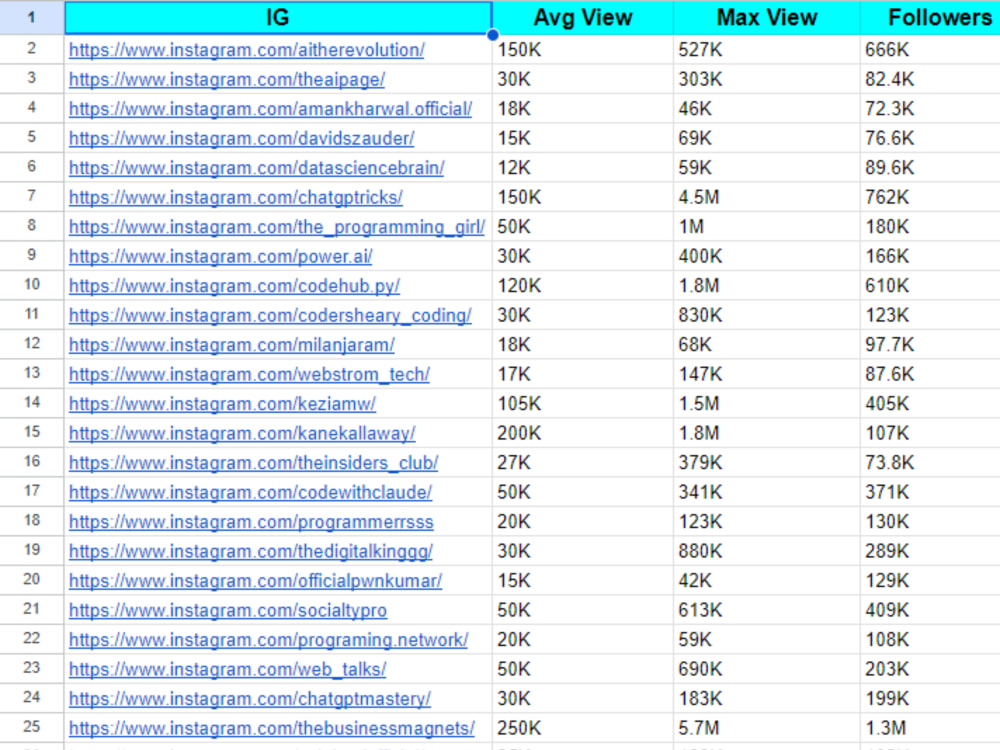Select Followers cell 1.3M
The height and width of the screenshot is (750, 1000).
coord(930,728)
